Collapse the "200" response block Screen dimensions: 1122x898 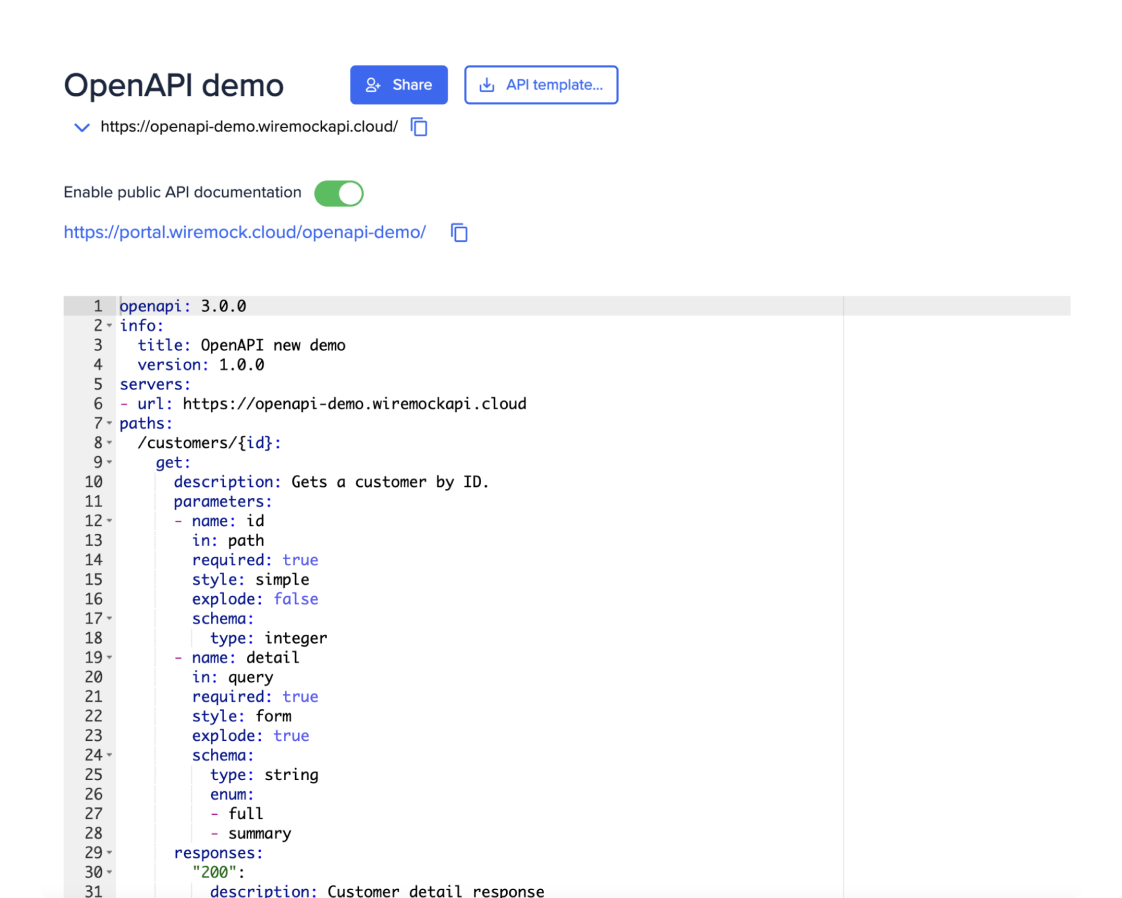[x=110, y=871]
